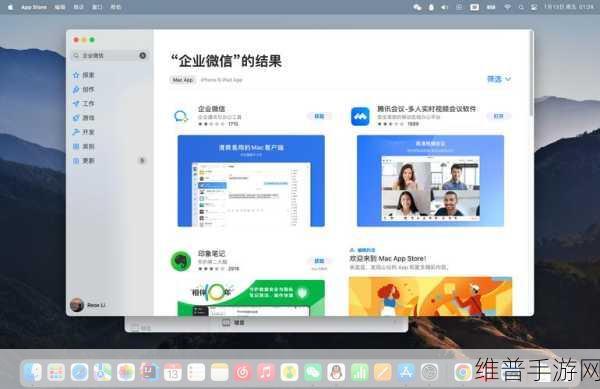Viewport: 600px width, 389px height.
Task: Open the 企业微信 app title
Action: tap(211, 109)
